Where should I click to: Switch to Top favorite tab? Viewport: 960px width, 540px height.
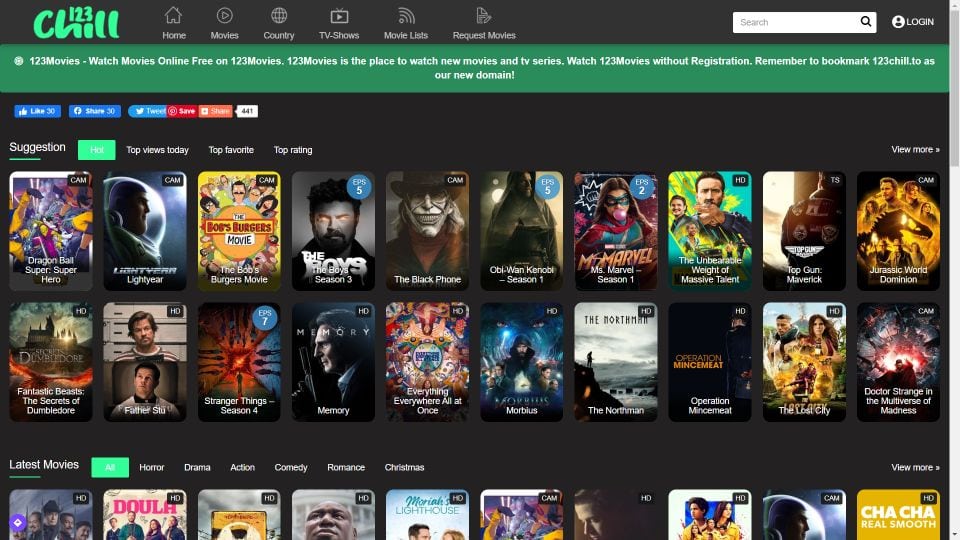[x=231, y=150]
